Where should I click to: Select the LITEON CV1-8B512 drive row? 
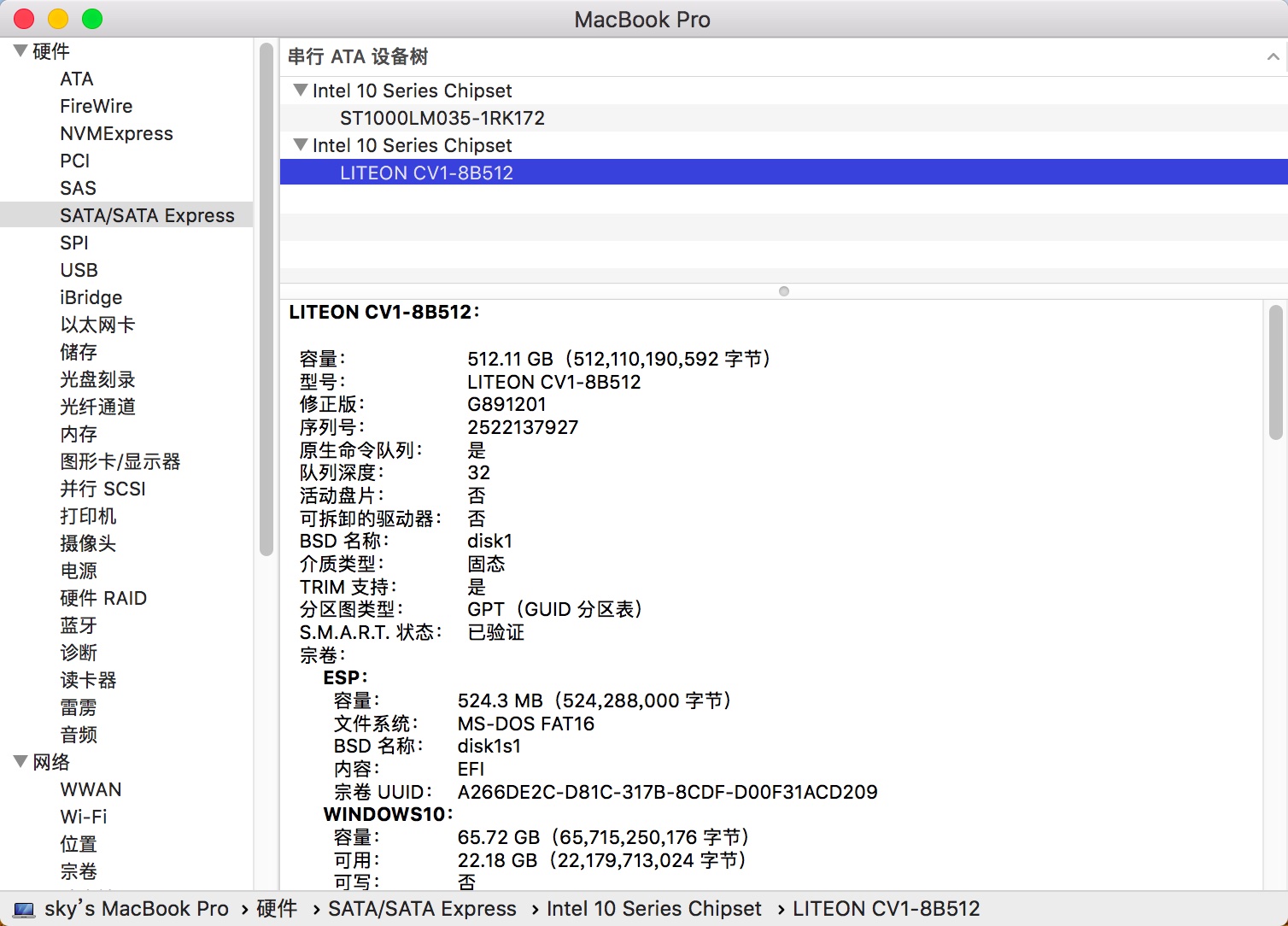pos(784,173)
